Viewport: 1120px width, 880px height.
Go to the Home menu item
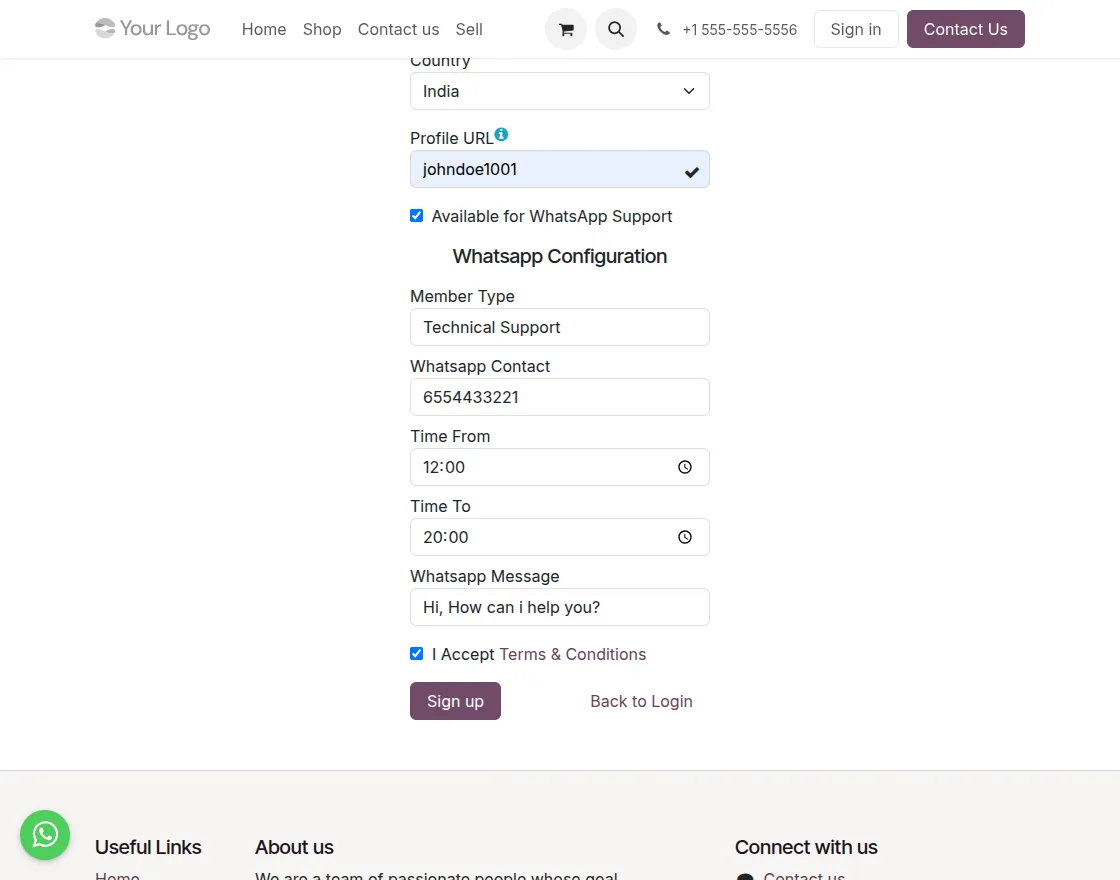click(264, 30)
